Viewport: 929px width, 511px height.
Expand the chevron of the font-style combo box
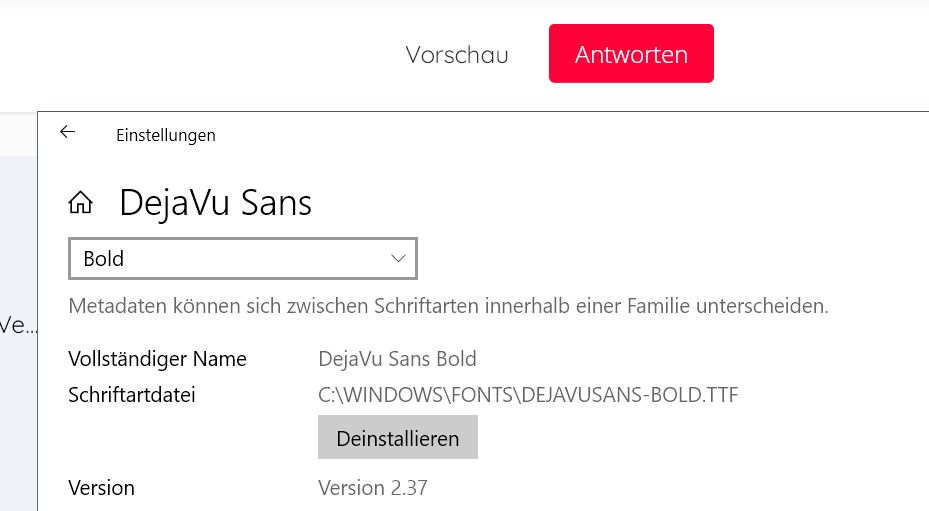point(398,258)
